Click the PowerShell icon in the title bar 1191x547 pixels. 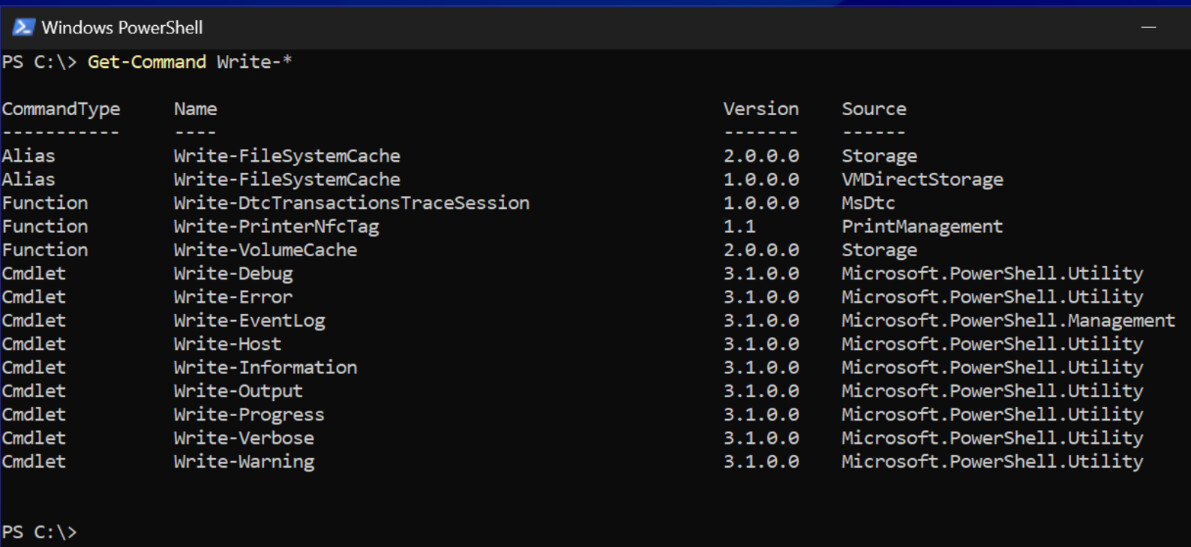tap(23, 27)
